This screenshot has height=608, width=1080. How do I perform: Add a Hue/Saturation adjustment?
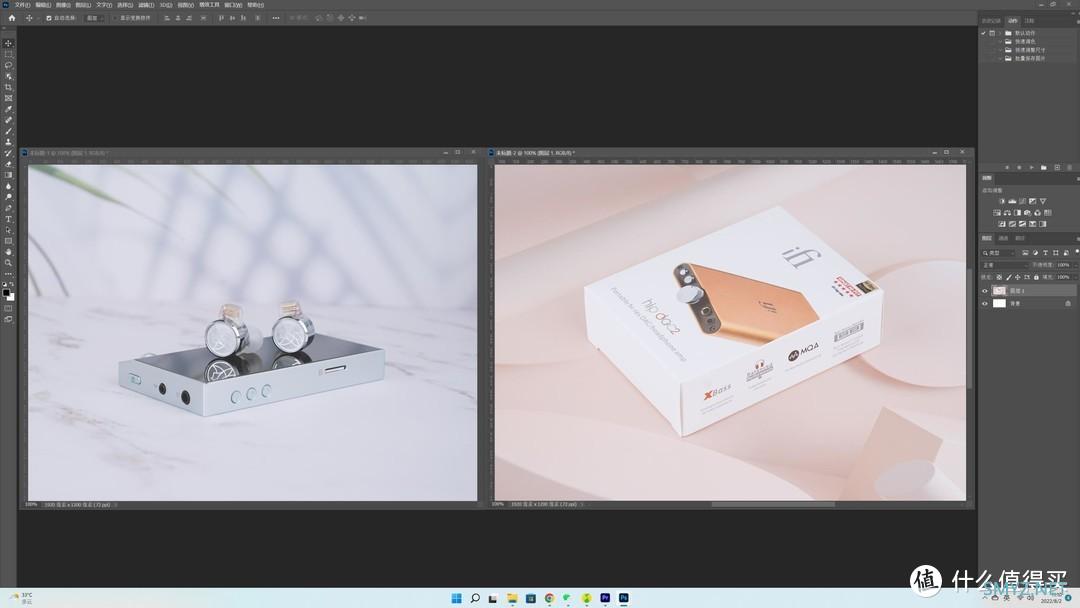[997, 213]
